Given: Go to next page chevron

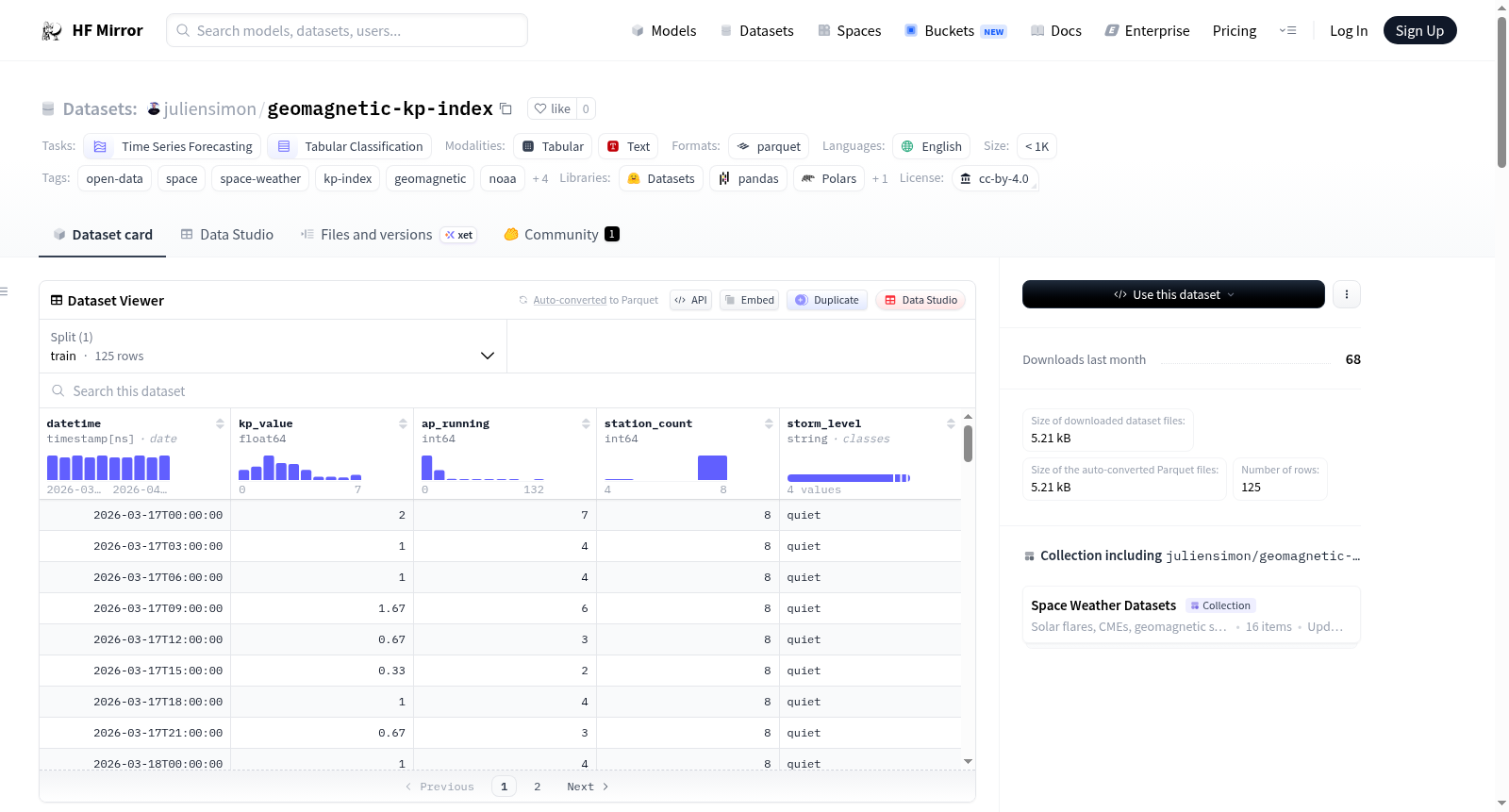Looking at the screenshot, I should coord(605,787).
